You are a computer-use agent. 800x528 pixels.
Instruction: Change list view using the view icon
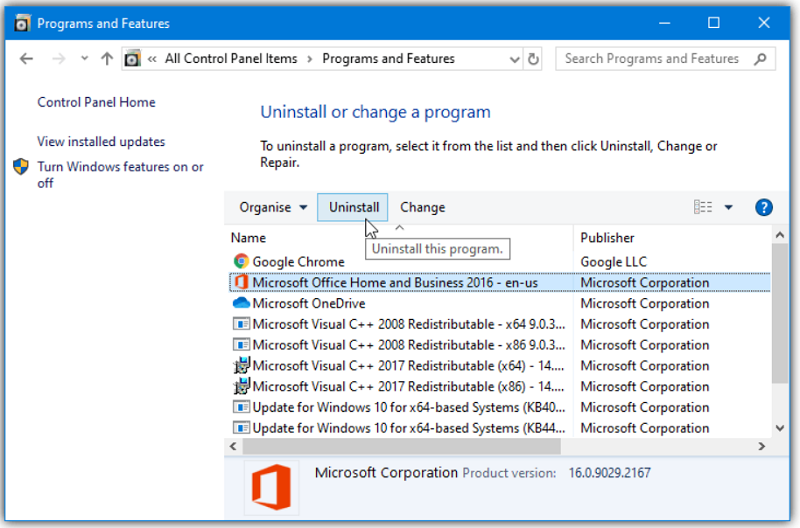(703, 208)
